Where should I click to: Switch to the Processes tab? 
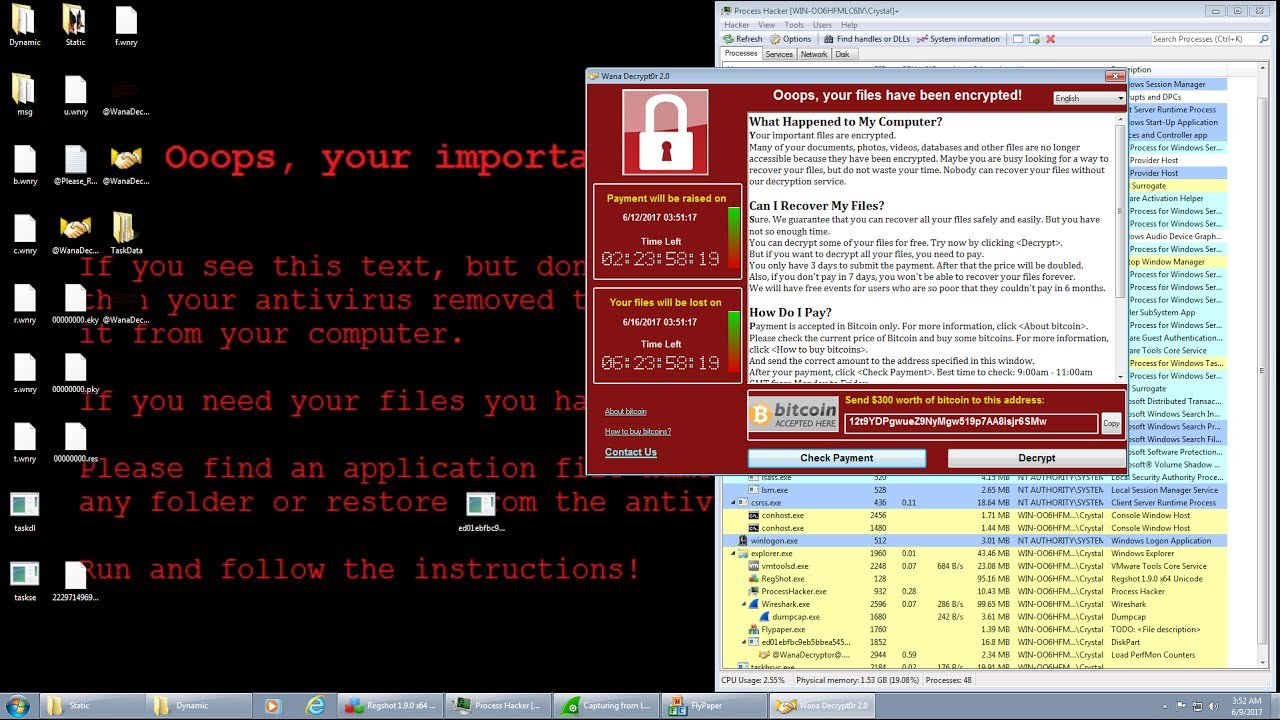(741, 53)
